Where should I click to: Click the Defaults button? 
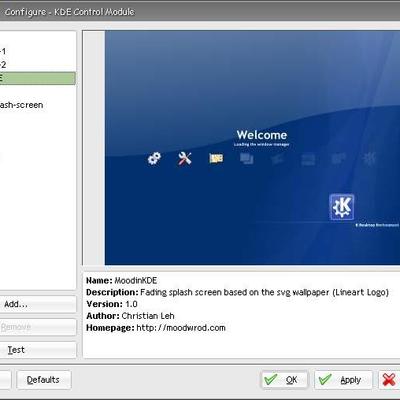click(x=44, y=380)
